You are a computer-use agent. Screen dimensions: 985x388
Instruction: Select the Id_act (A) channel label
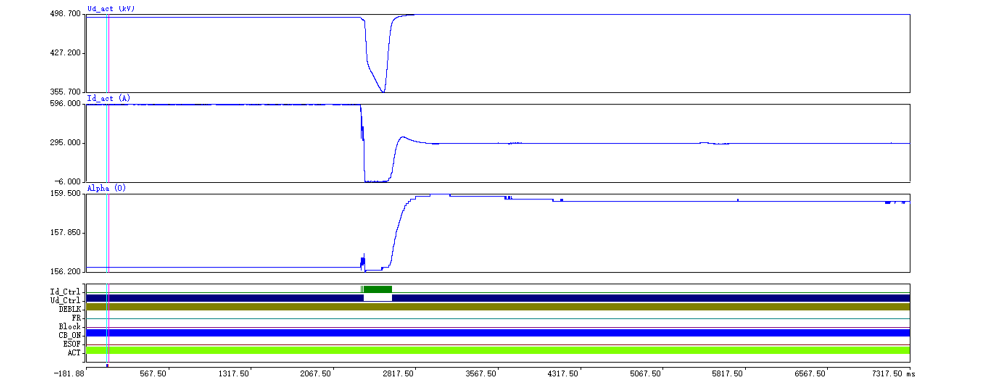pos(106,99)
